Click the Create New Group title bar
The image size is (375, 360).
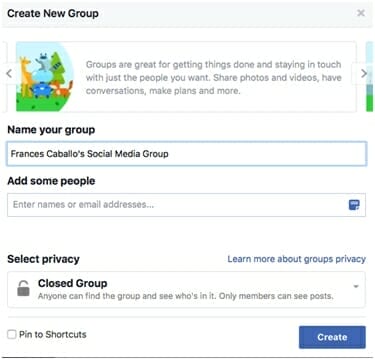[187, 13]
